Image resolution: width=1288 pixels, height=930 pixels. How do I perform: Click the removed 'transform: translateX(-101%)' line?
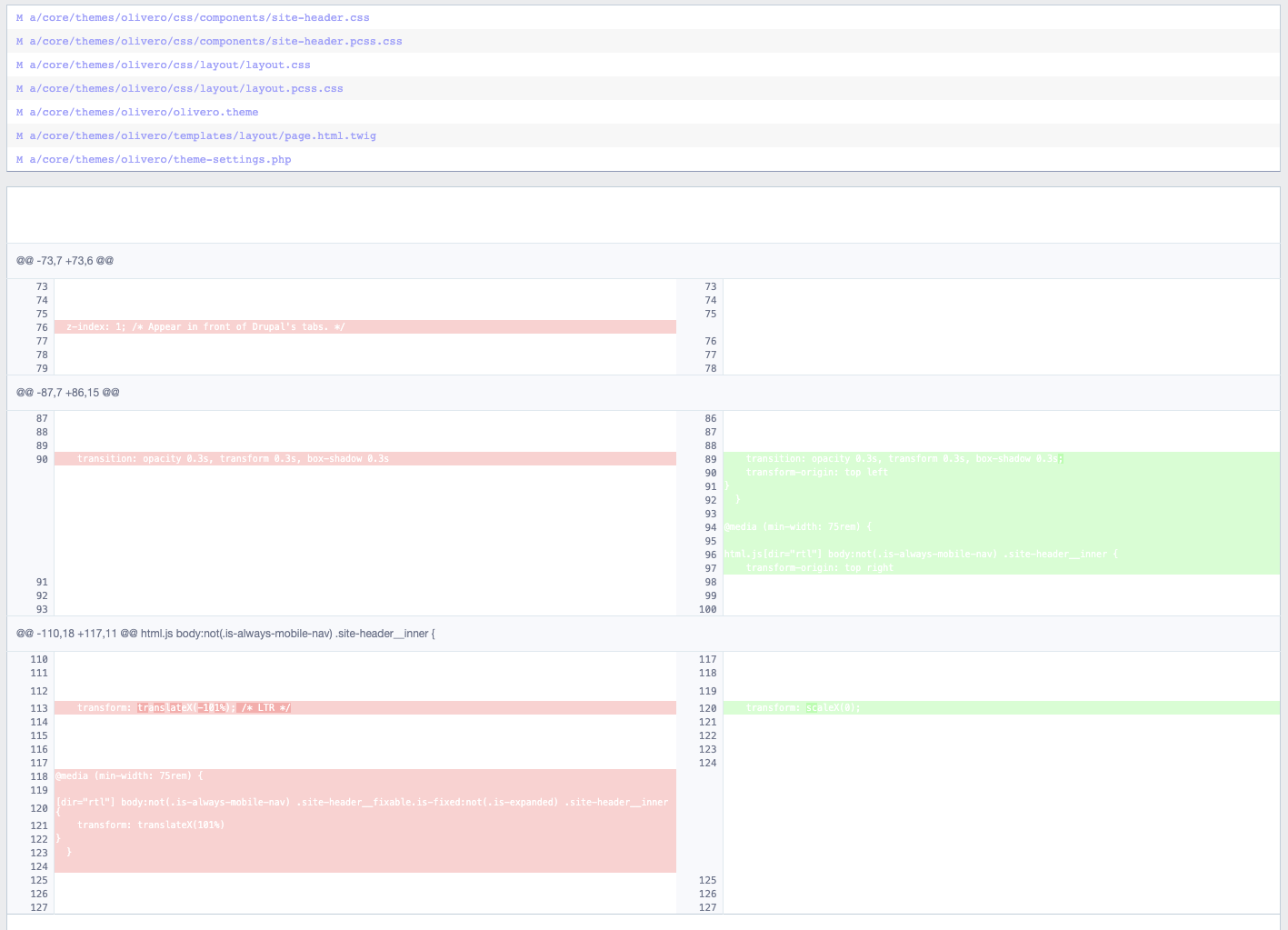(365, 707)
